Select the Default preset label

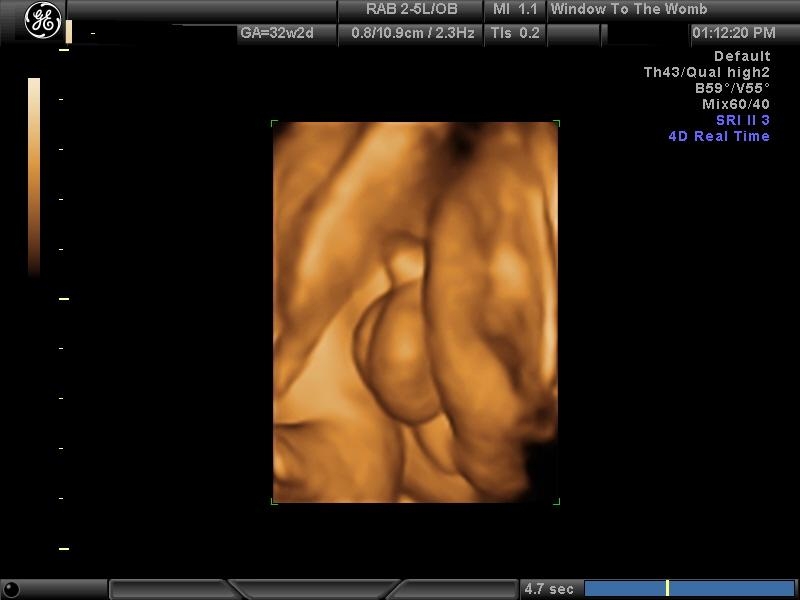(742, 56)
